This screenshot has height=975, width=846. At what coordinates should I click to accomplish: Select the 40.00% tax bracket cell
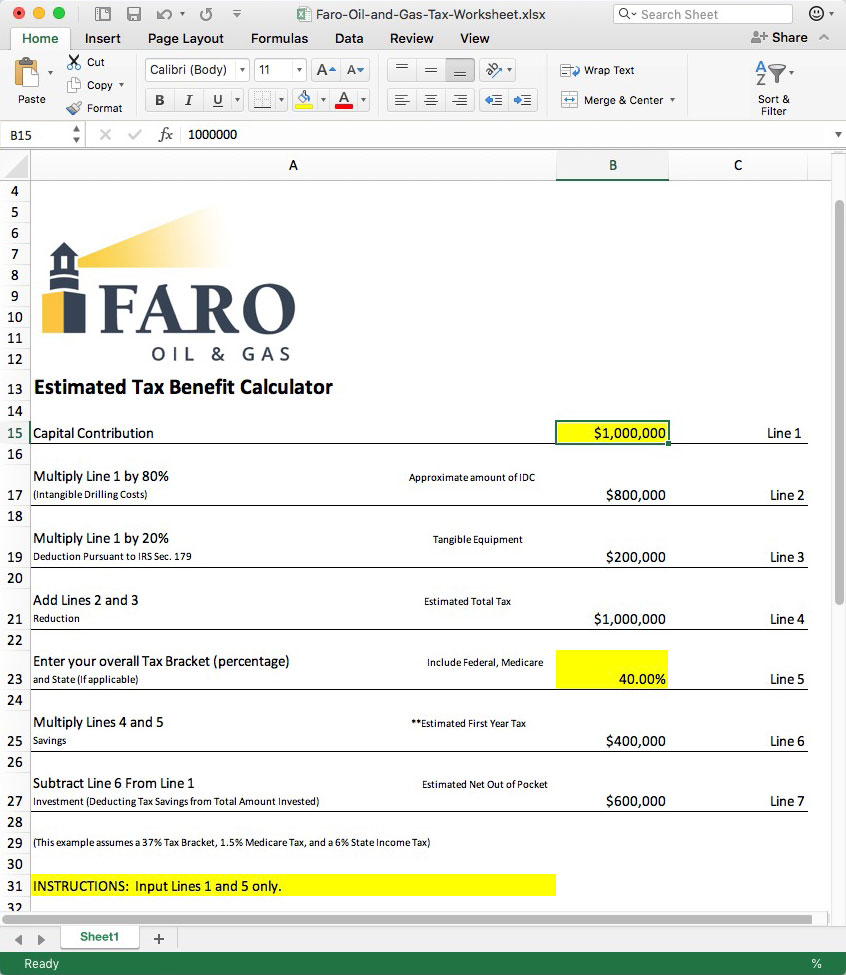click(612, 670)
